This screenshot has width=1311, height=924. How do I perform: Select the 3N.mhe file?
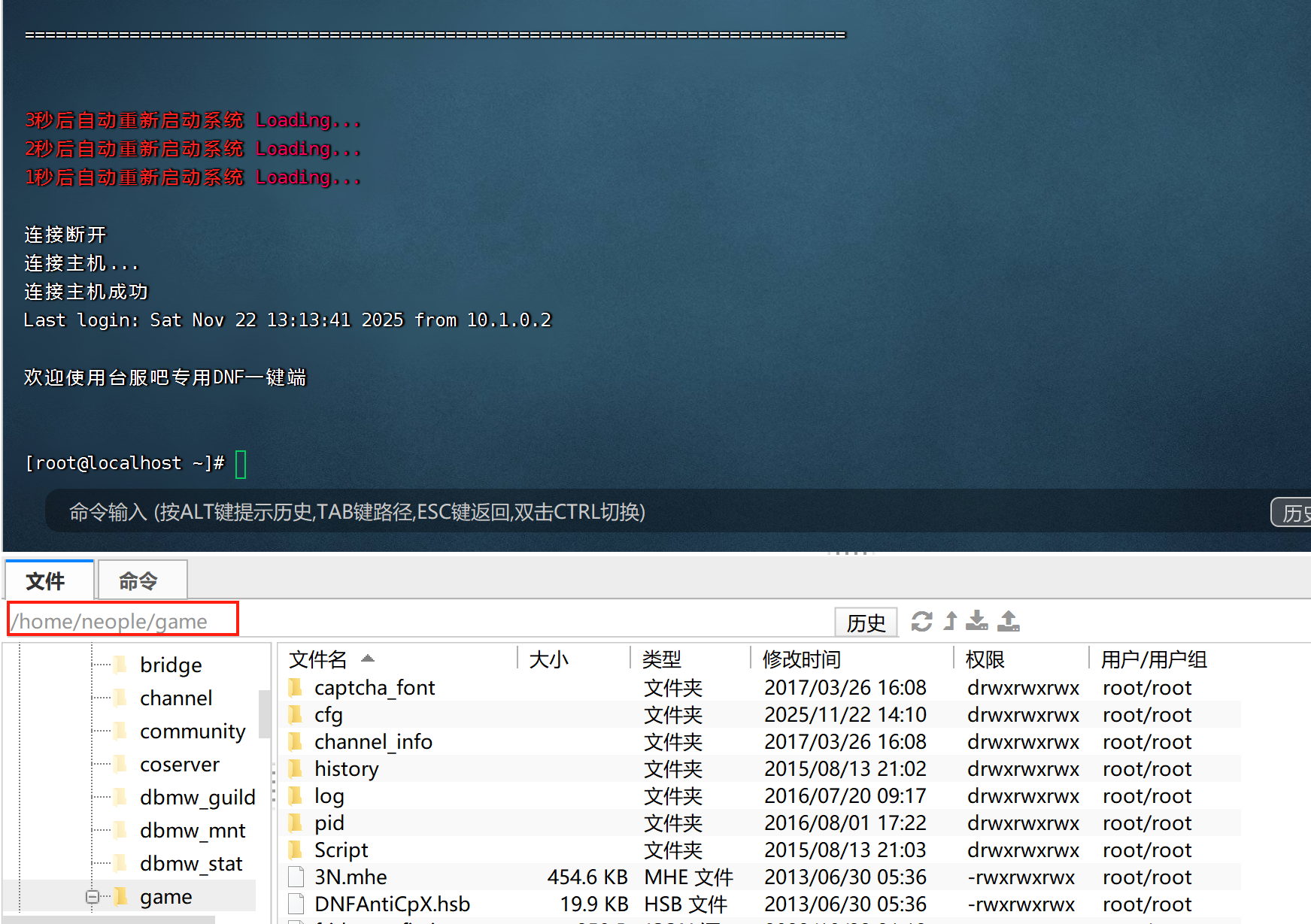click(x=760, y=877)
